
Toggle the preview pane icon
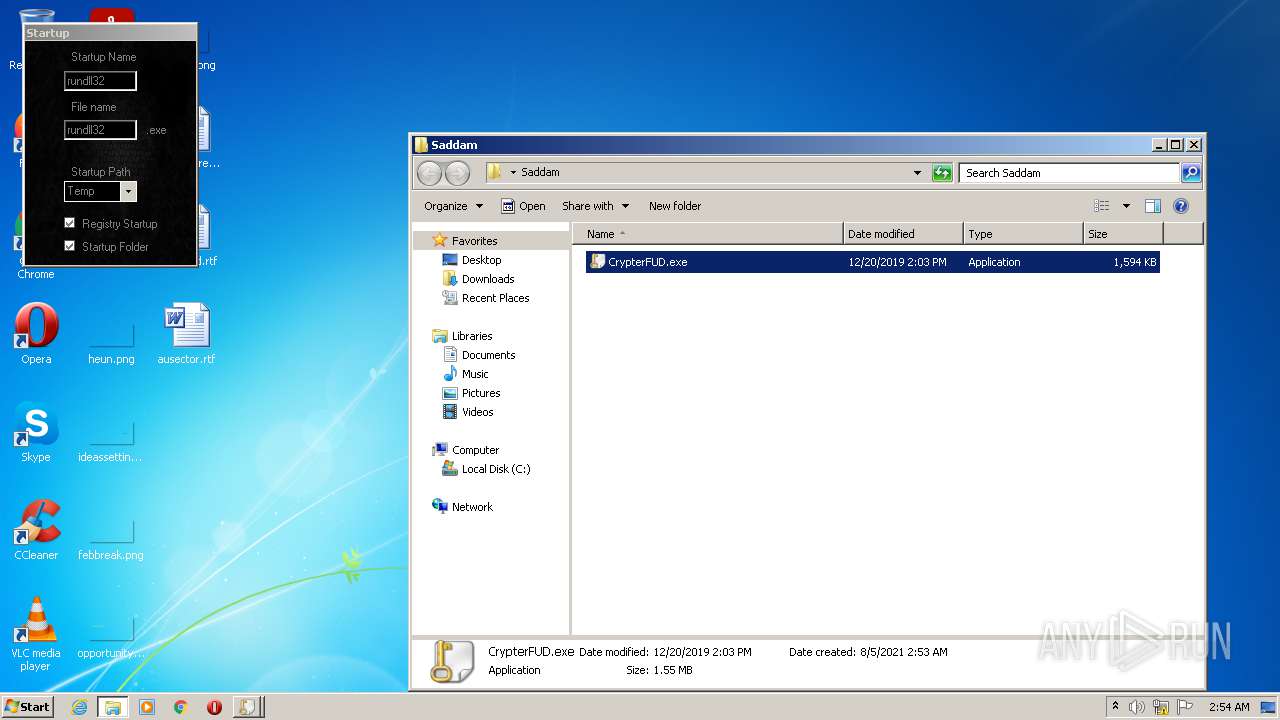1153,206
